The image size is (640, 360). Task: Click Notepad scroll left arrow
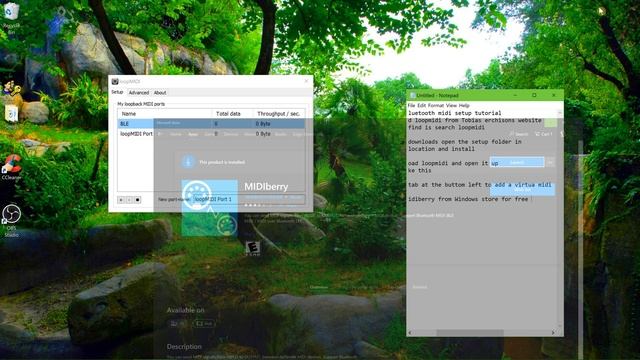pos(410,333)
